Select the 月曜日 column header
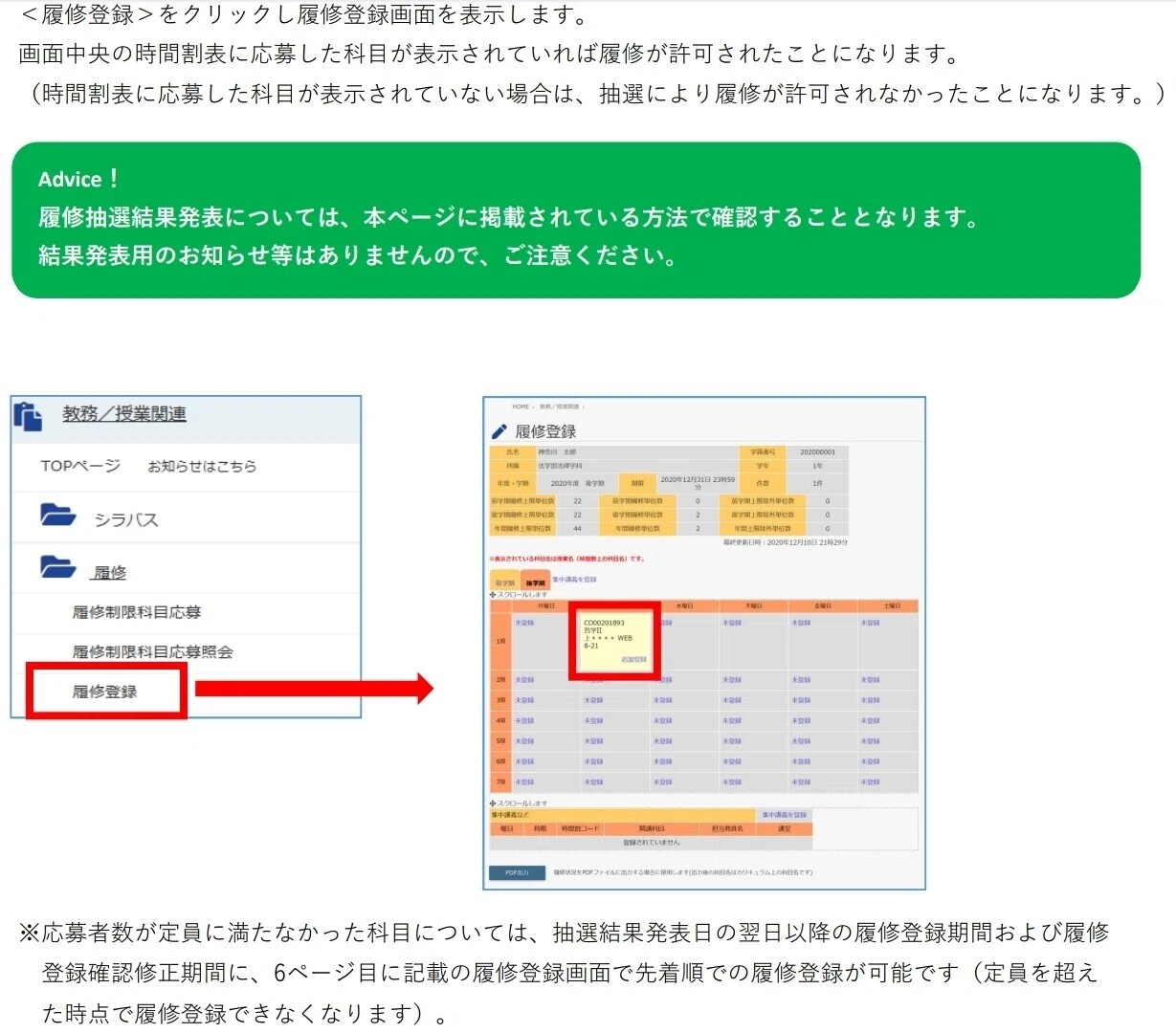This screenshot has height=1033, width=1176. click(x=546, y=605)
